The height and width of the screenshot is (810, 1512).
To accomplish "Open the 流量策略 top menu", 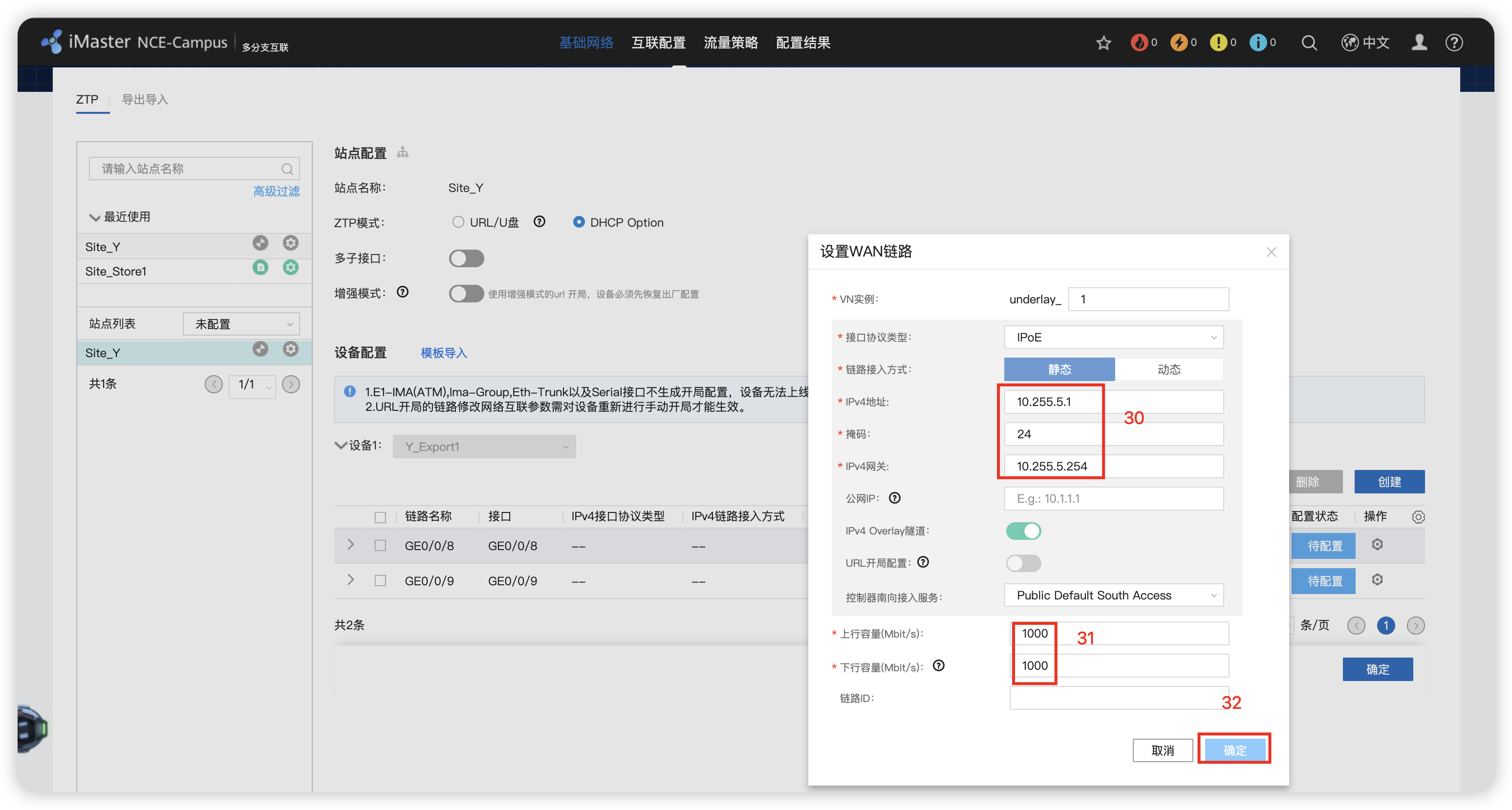I will point(730,43).
